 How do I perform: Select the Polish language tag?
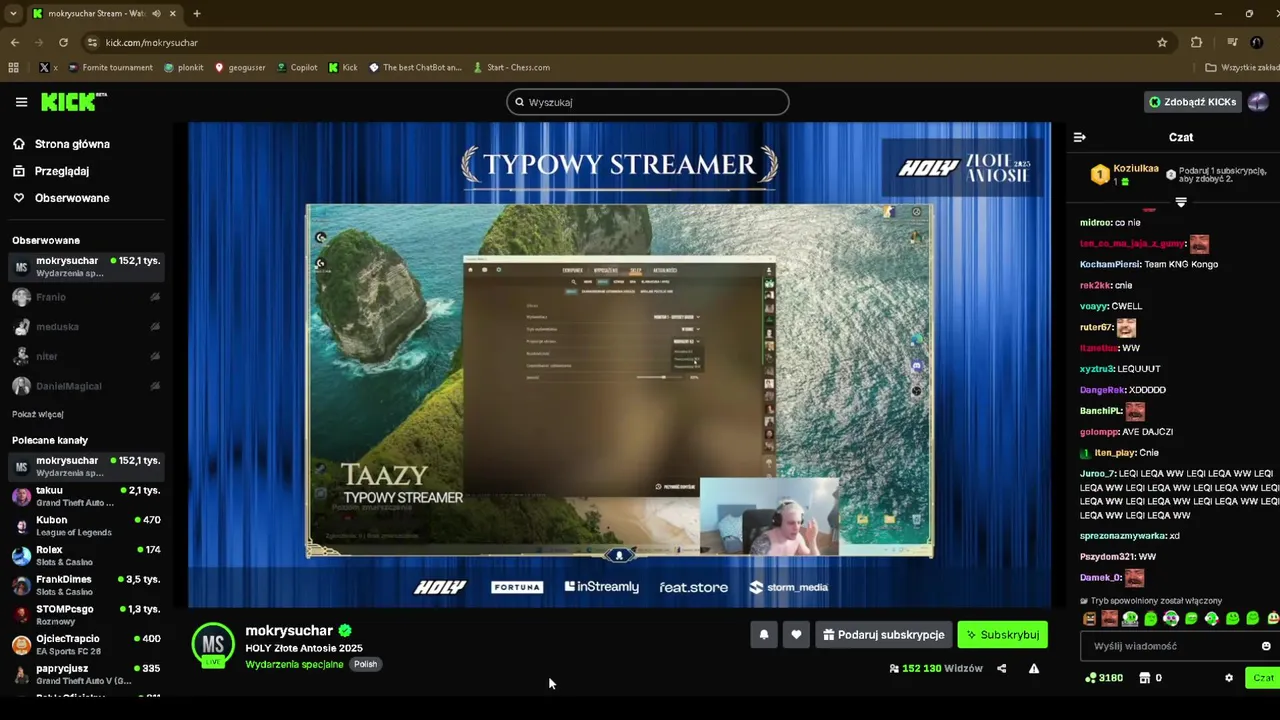point(366,664)
